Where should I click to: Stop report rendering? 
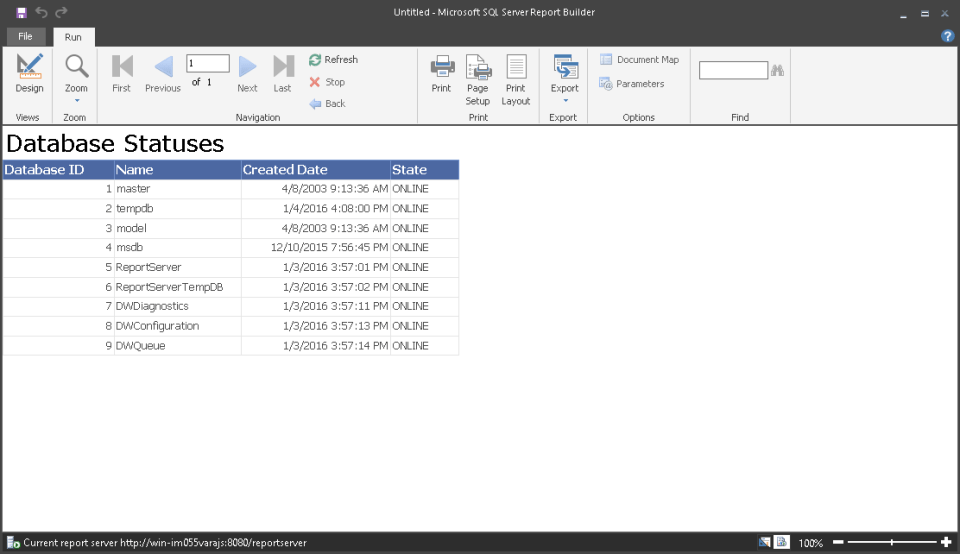coord(328,82)
